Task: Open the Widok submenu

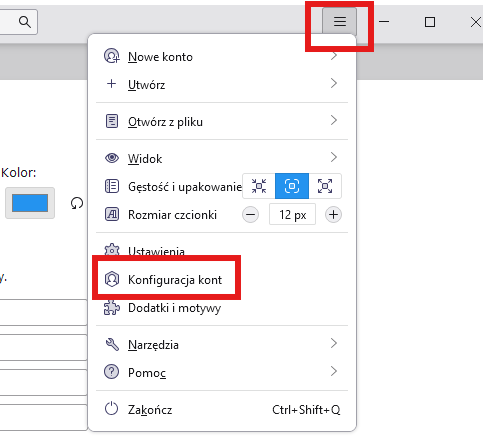Action: pos(222,158)
